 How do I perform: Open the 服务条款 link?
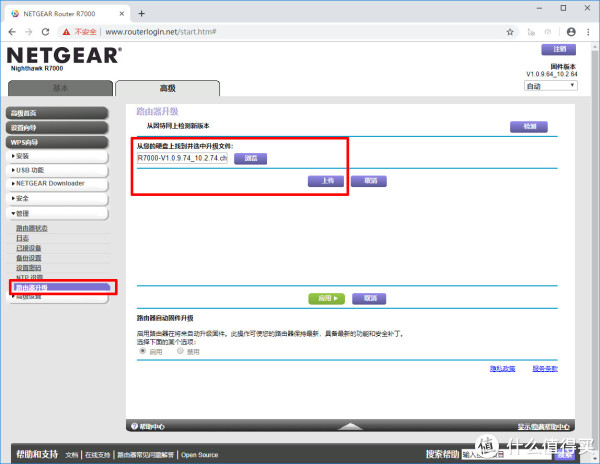(545, 369)
